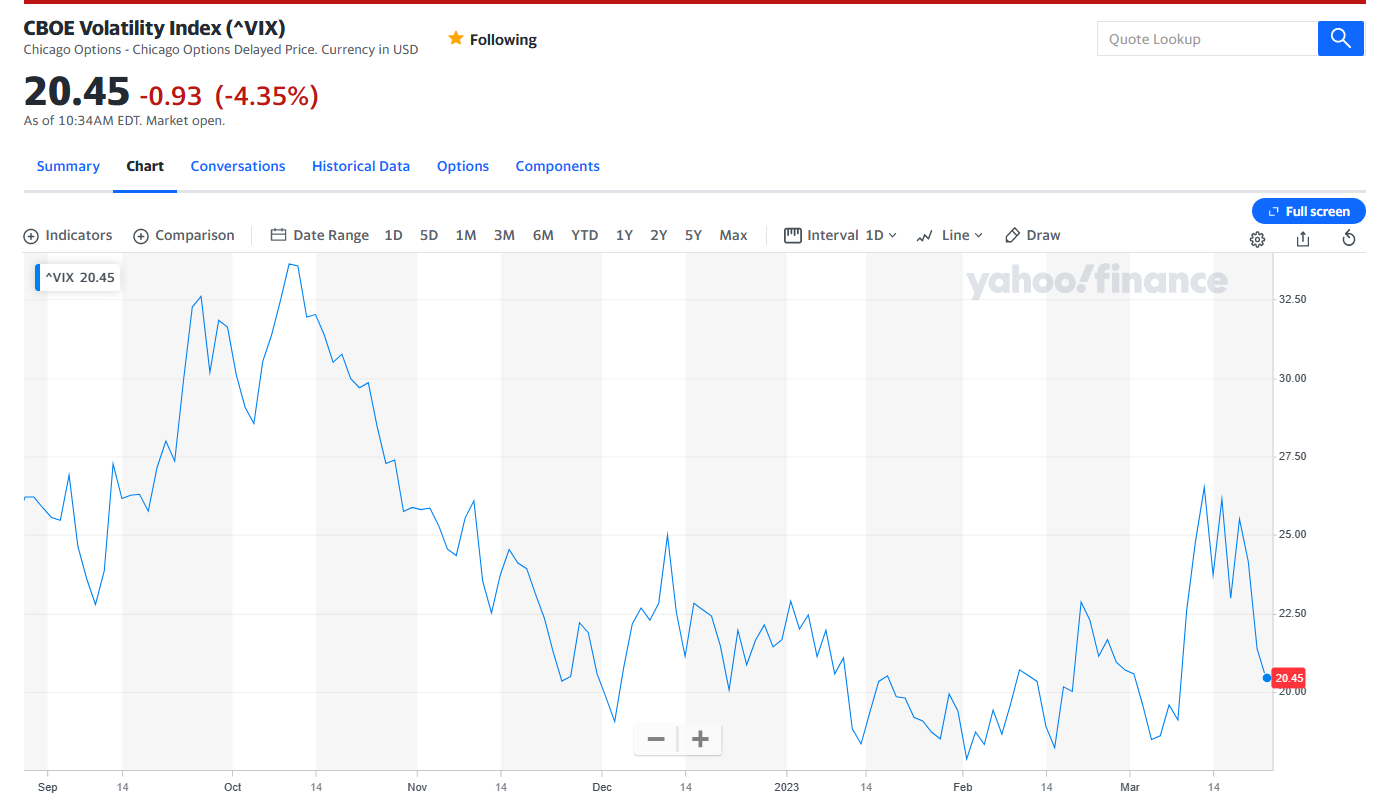This screenshot has width=1373, height=811.
Task: Open the Draw pencil tool
Action: [1032, 235]
